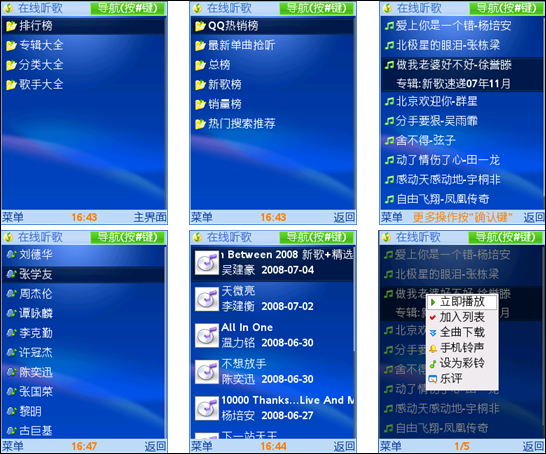Click 菜单 beside the 更多操作 hint text
The height and width of the screenshot is (454, 546).
click(x=391, y=218)
